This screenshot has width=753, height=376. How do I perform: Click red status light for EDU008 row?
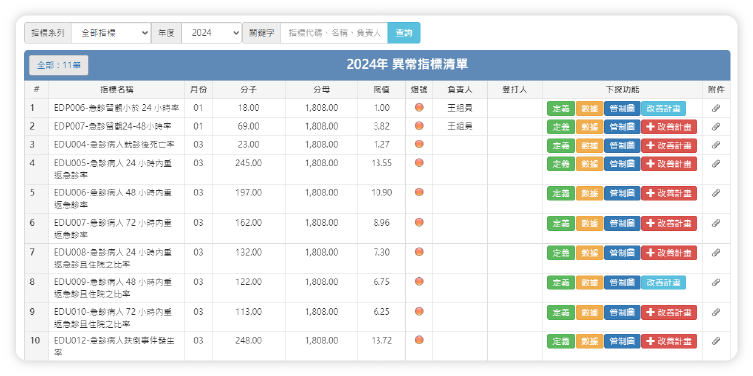click(x=419, y=252)
